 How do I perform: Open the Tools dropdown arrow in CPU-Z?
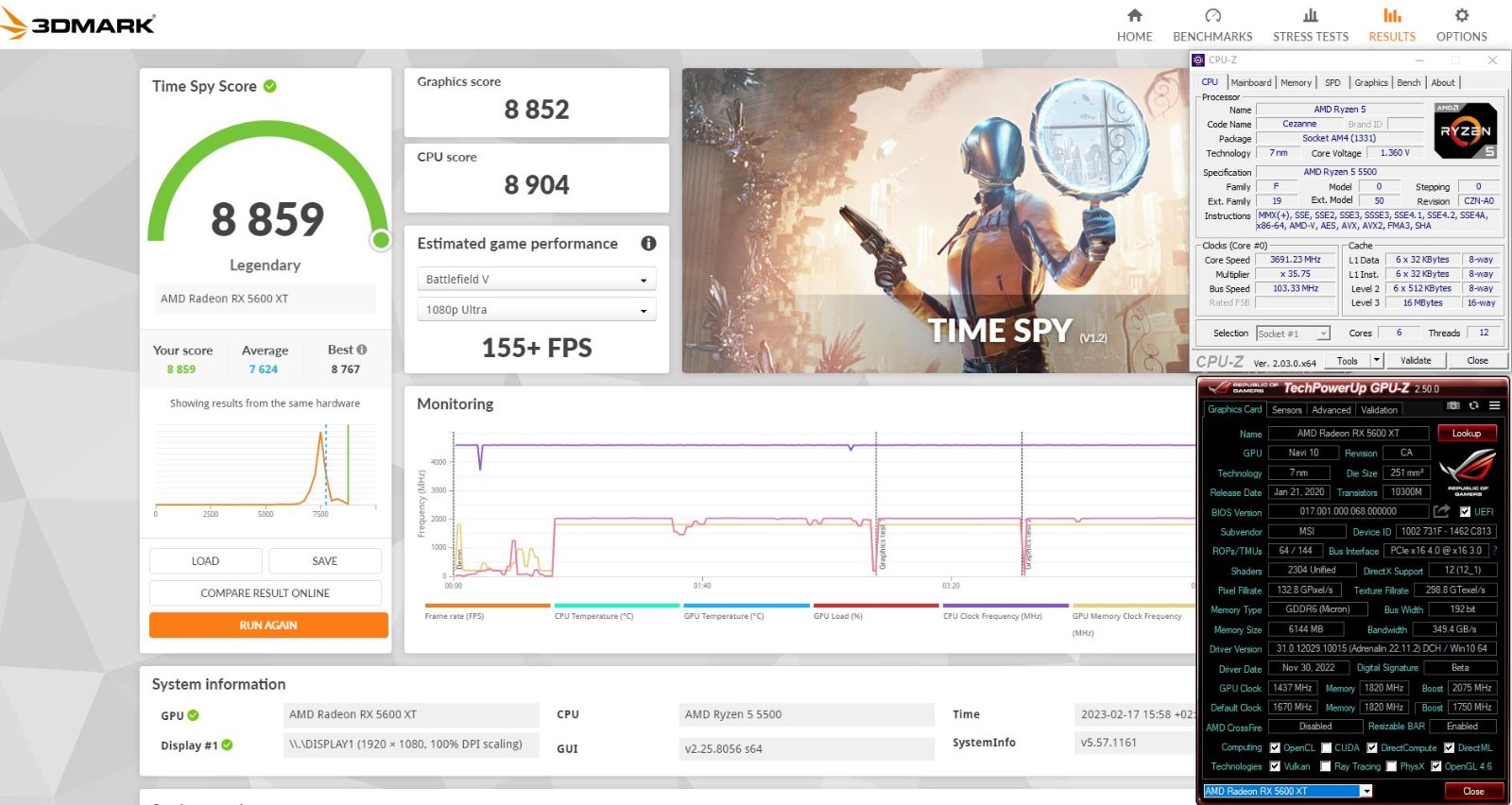click(1377, 360)
